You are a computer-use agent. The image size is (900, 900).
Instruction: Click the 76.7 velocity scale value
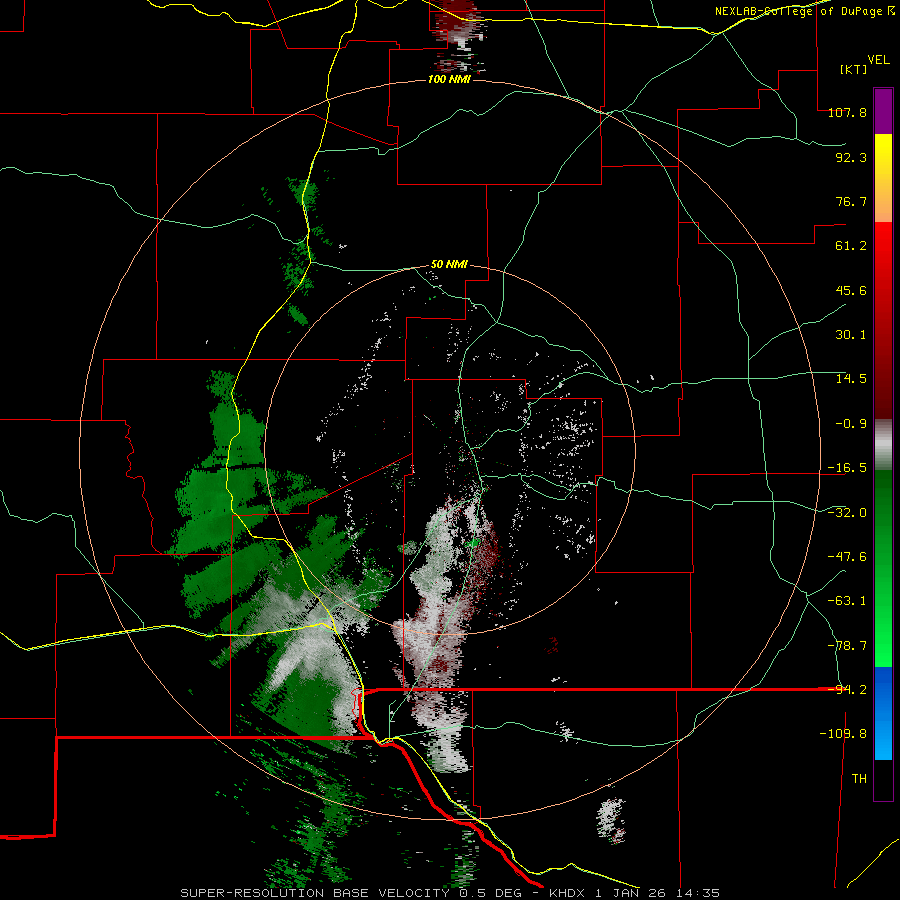[x=851, y=201]
